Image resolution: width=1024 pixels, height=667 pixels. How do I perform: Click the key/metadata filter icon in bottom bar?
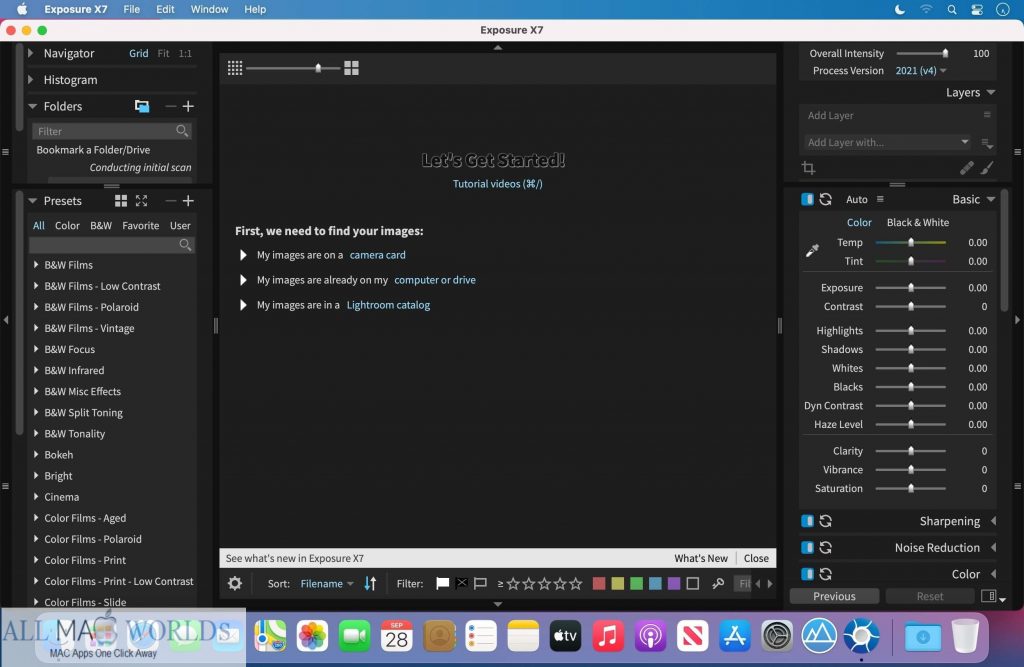pos(718,583)
